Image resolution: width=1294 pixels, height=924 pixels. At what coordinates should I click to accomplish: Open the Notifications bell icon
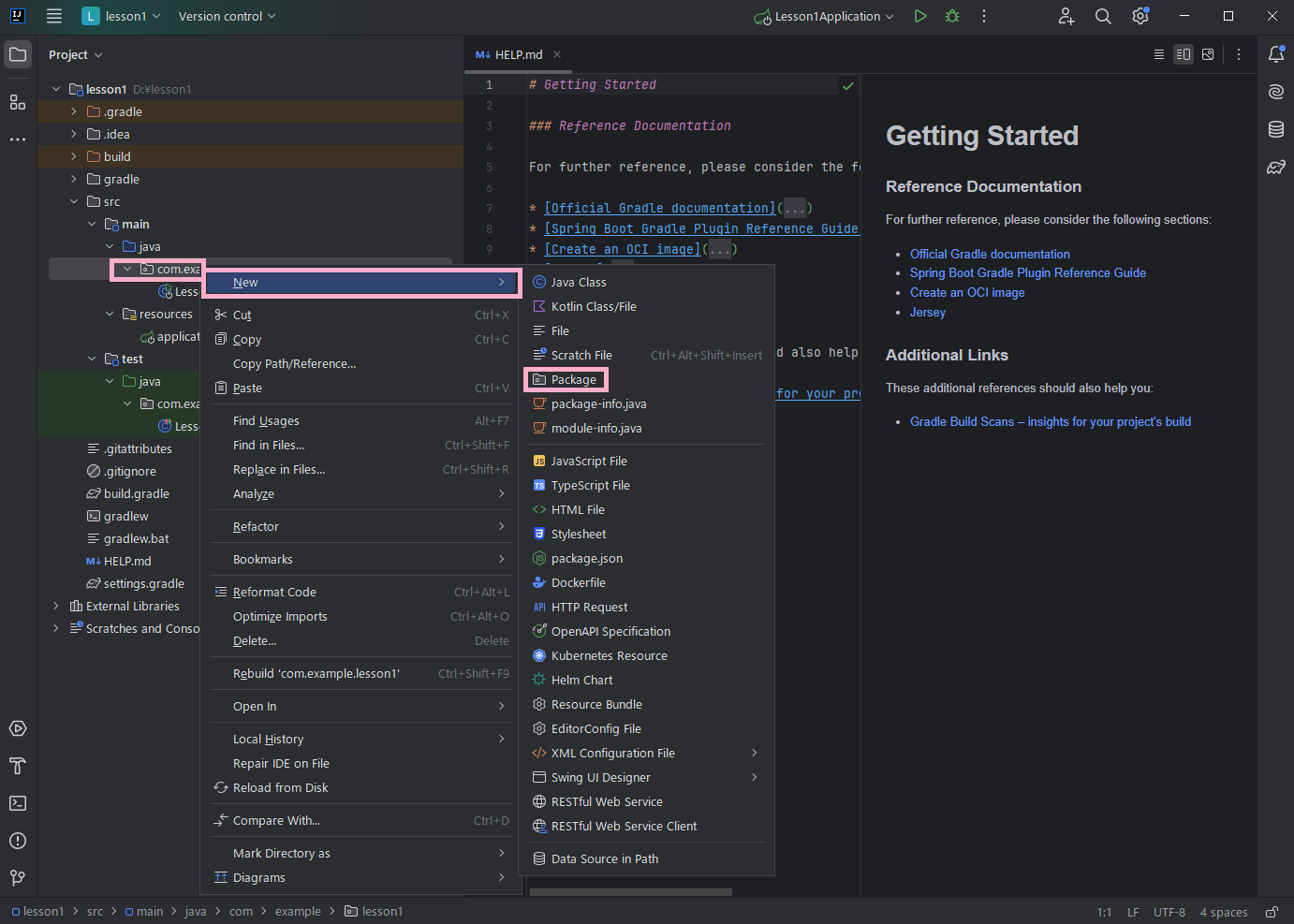point(1276,54)
